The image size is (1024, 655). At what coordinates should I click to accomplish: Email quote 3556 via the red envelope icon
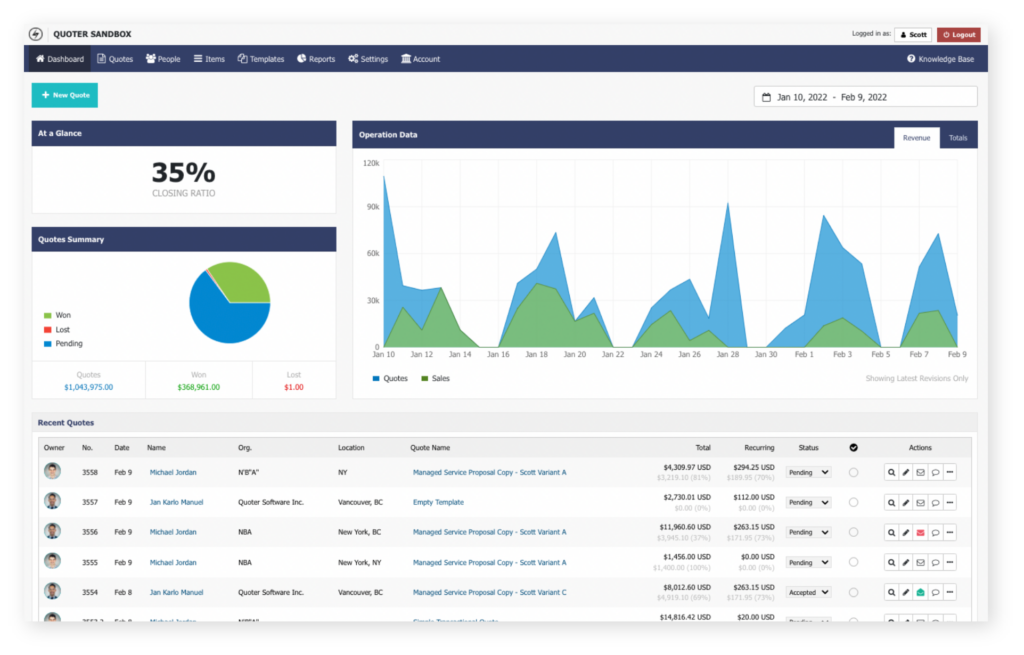click(921, 532)
